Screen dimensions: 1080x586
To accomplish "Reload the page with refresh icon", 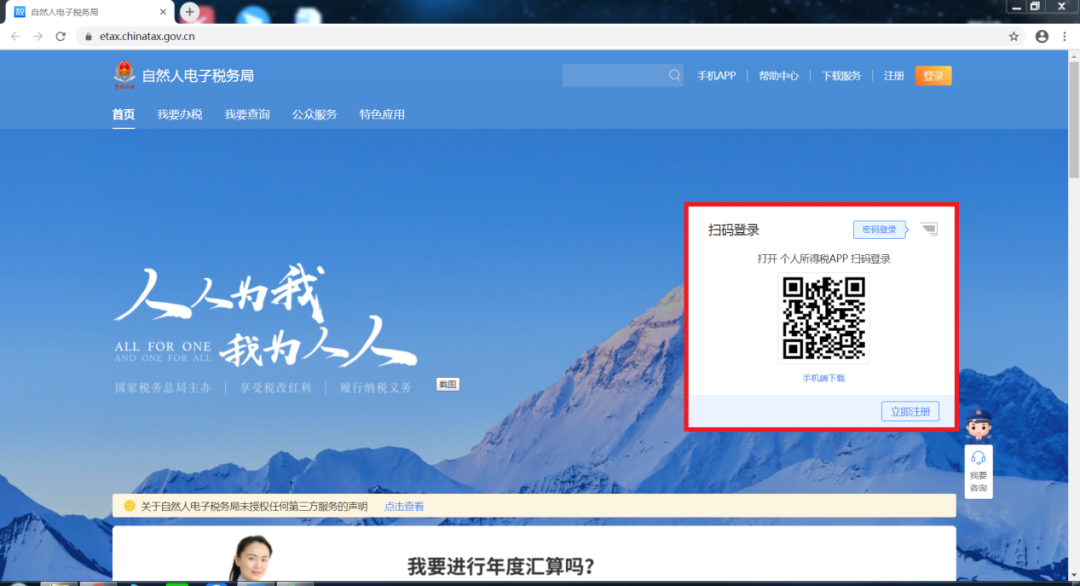I will click(x=61, y=36).
